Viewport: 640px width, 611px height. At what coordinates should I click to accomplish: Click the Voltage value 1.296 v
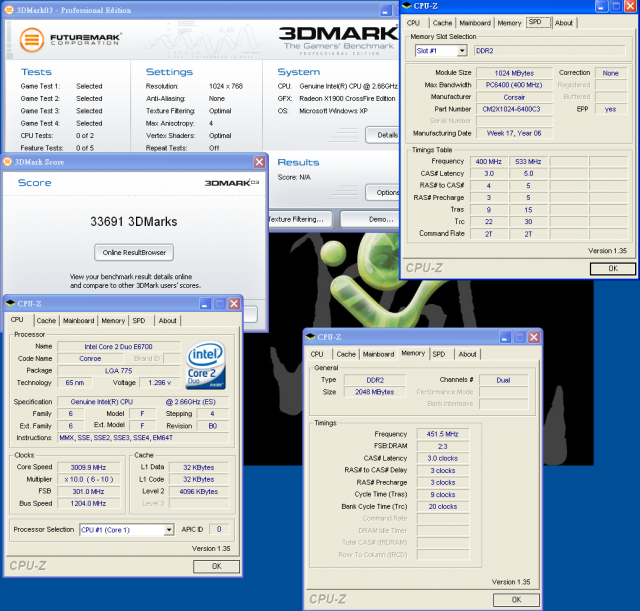point(160,382)
